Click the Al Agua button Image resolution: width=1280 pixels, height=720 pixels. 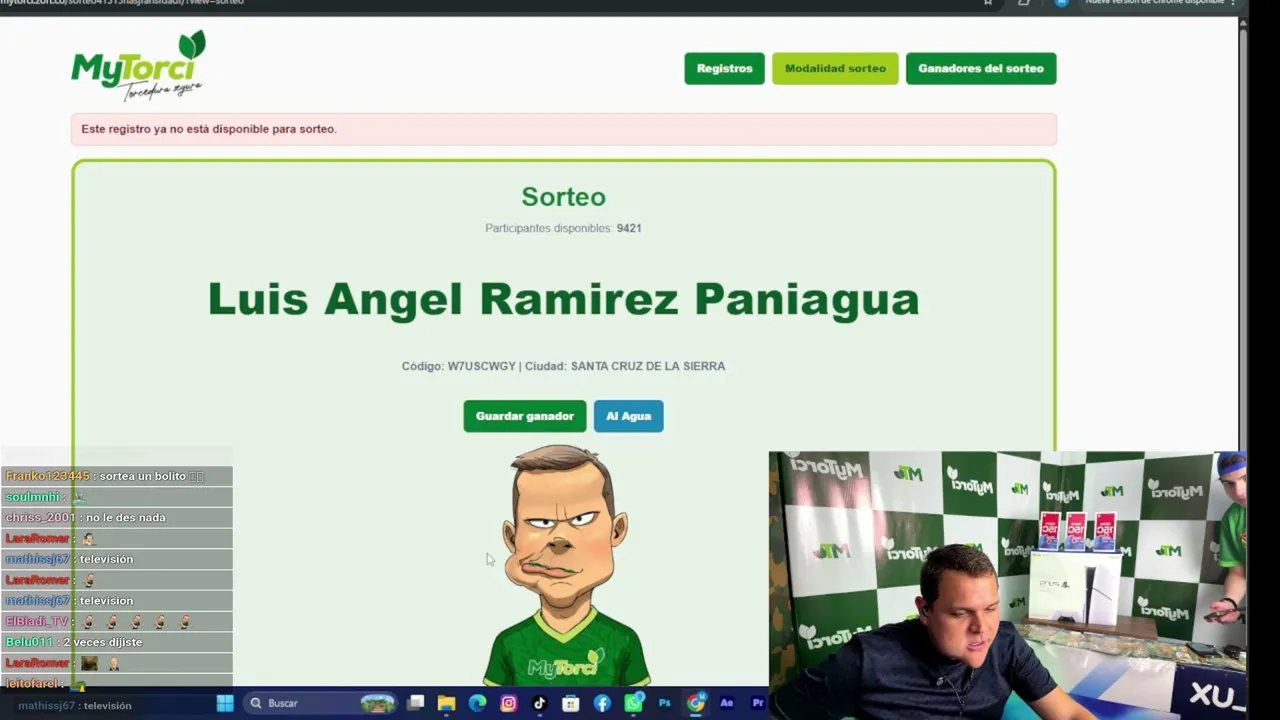[628, 416]
